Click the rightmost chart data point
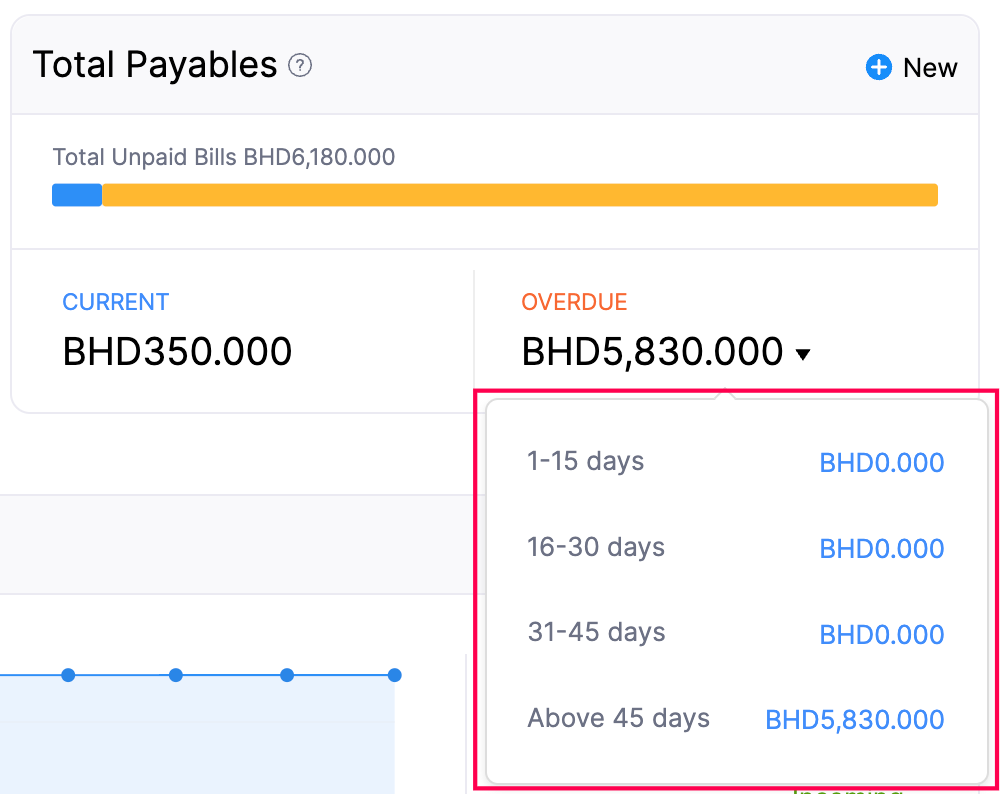The image size is (1004, 794). point(394,676)
